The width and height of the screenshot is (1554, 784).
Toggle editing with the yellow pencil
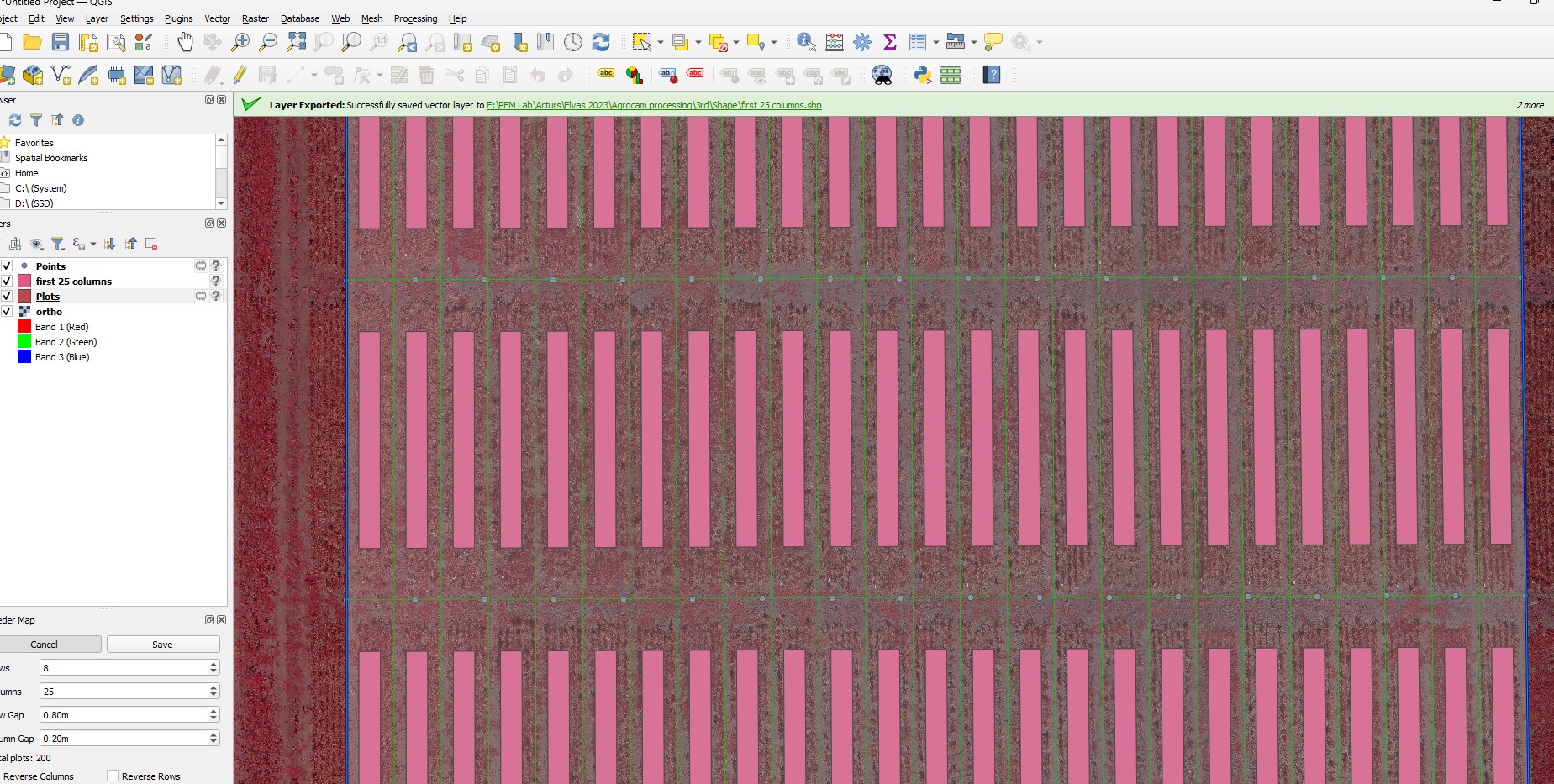240,76
